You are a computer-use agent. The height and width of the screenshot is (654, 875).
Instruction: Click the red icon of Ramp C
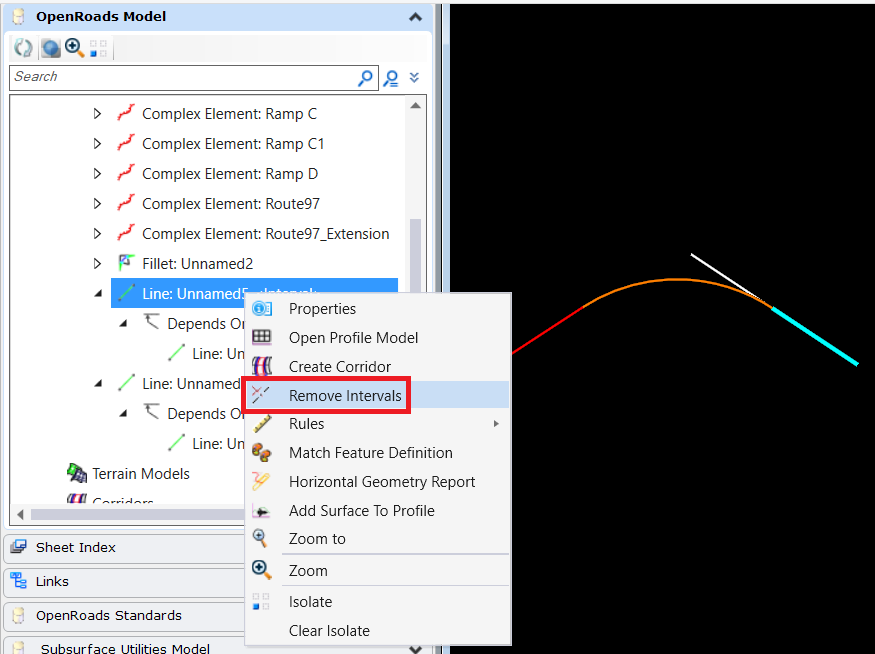point(126,113)
